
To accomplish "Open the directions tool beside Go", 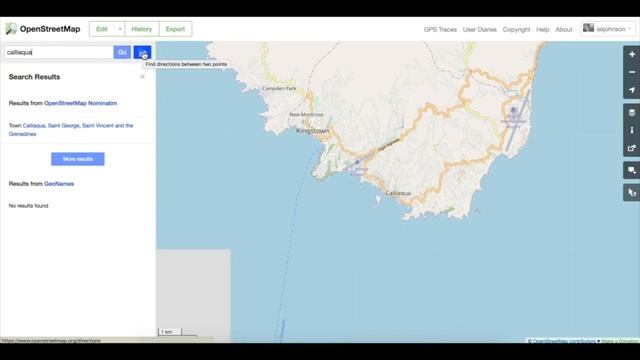I will pyautogui.click(x=142, y=52).
